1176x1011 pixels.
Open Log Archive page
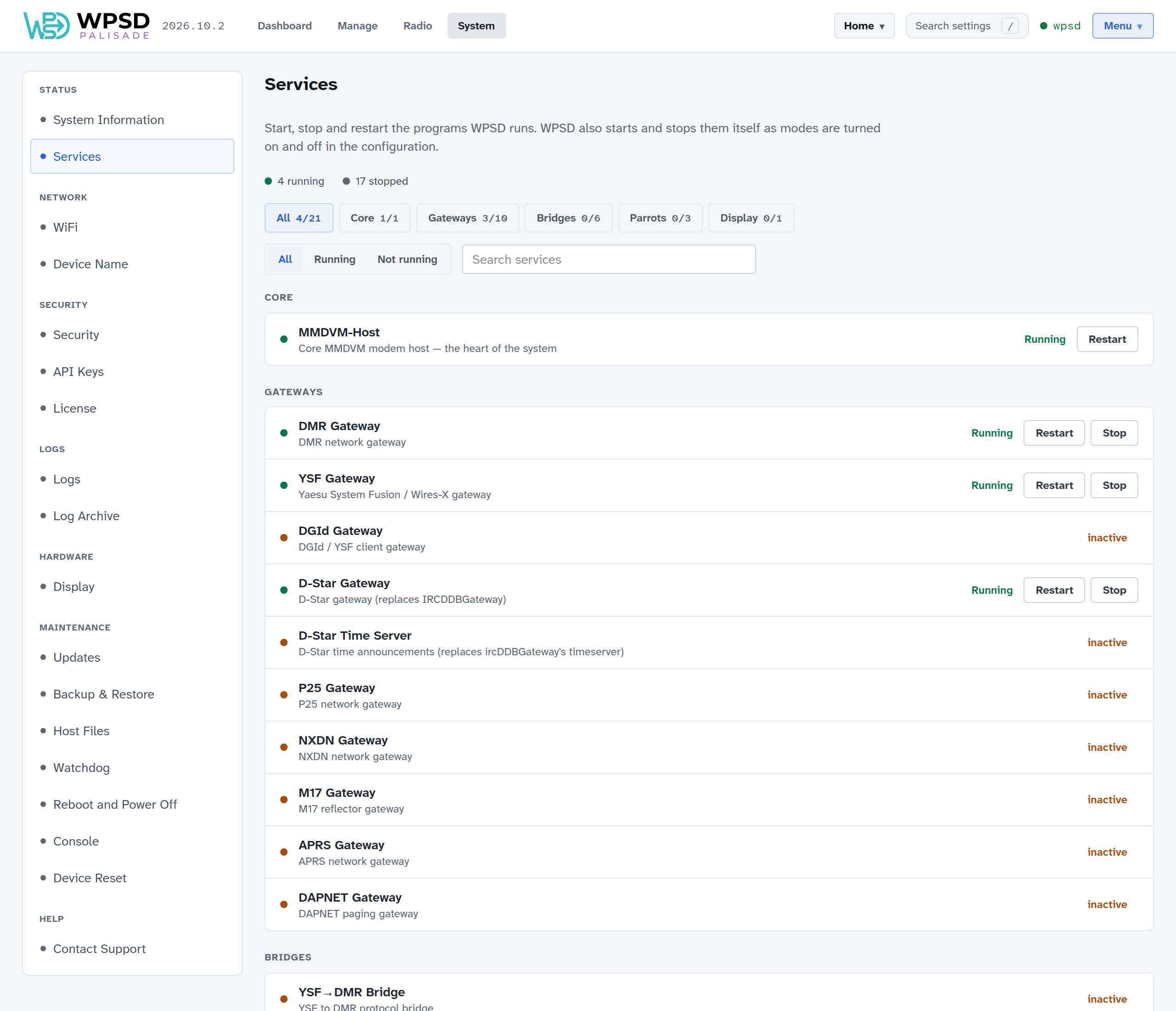click(132, 516)
